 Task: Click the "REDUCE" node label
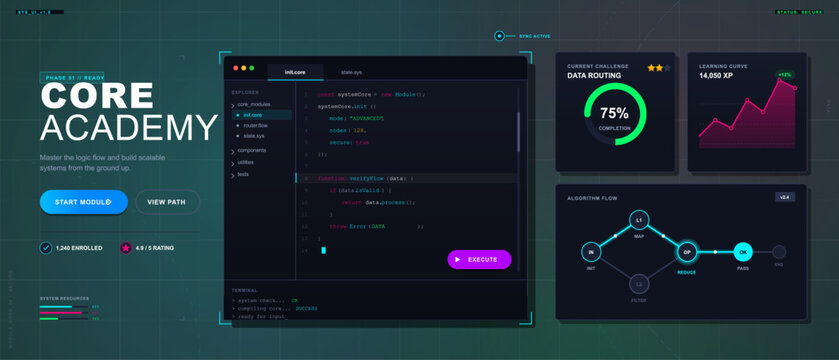pyautogui.click(x=687, y=273)
